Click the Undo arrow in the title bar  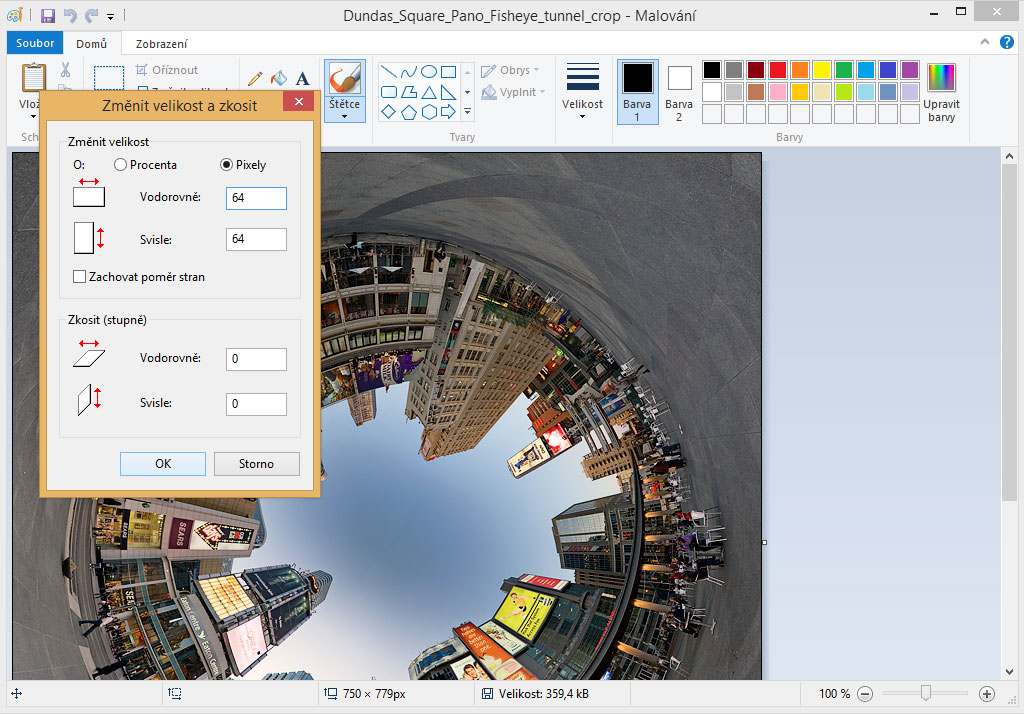(x=70, y=16)
